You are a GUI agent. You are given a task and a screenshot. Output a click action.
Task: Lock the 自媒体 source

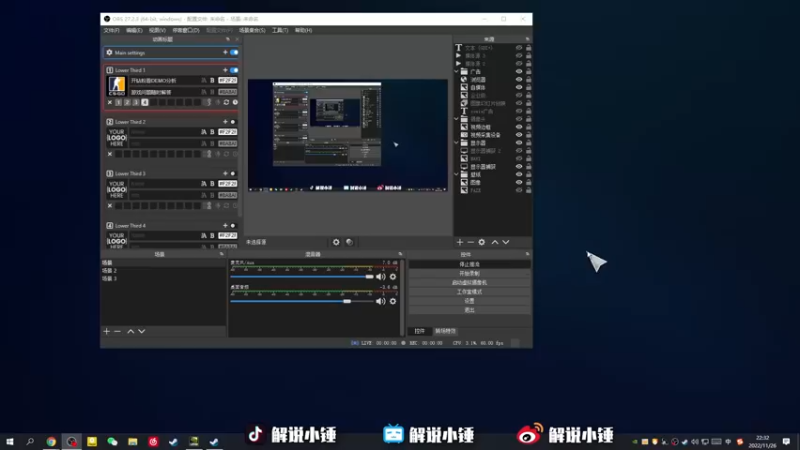pyautogui.click(x=529, y=87)
